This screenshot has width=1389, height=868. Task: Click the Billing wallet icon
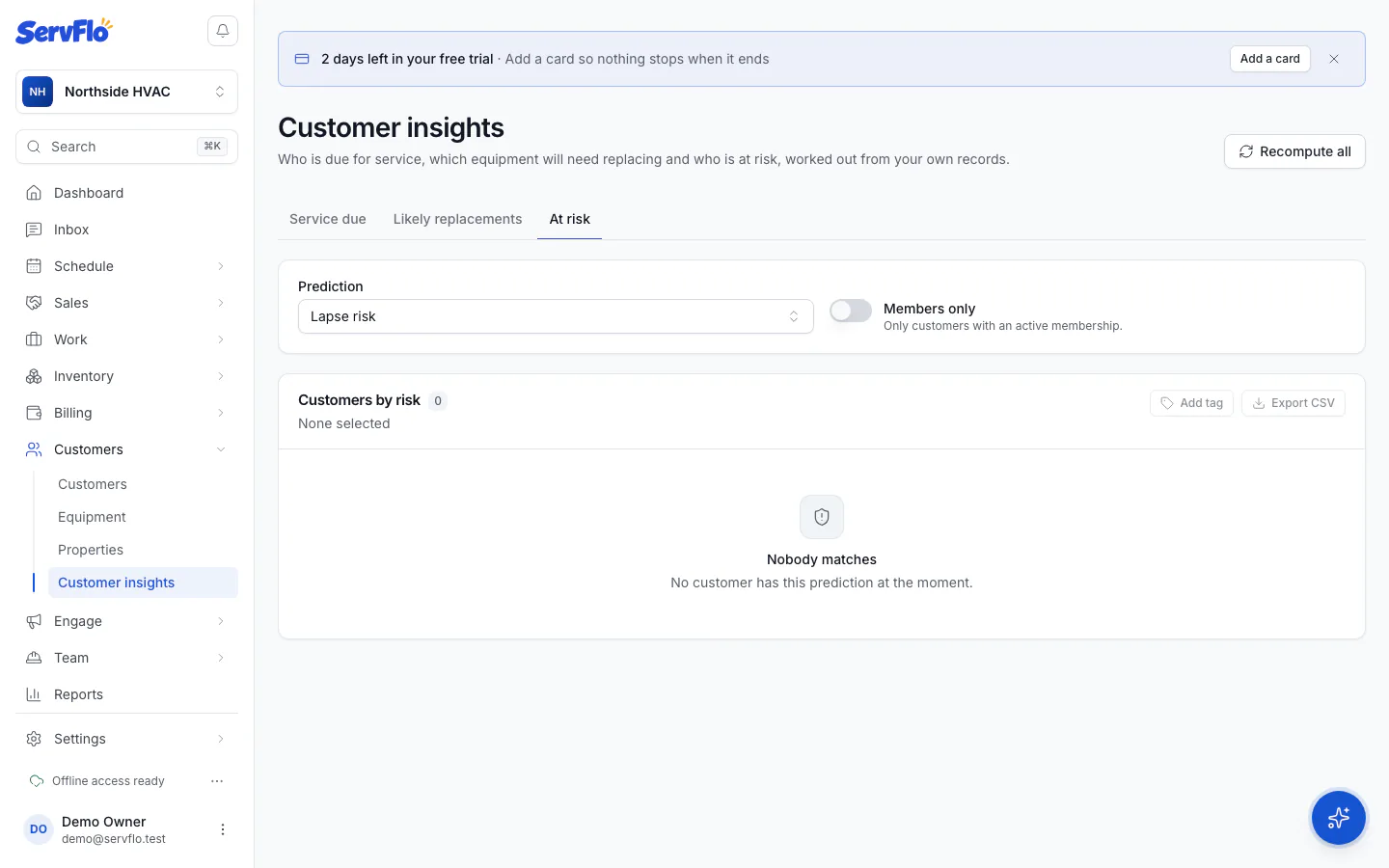coord(34,413)
